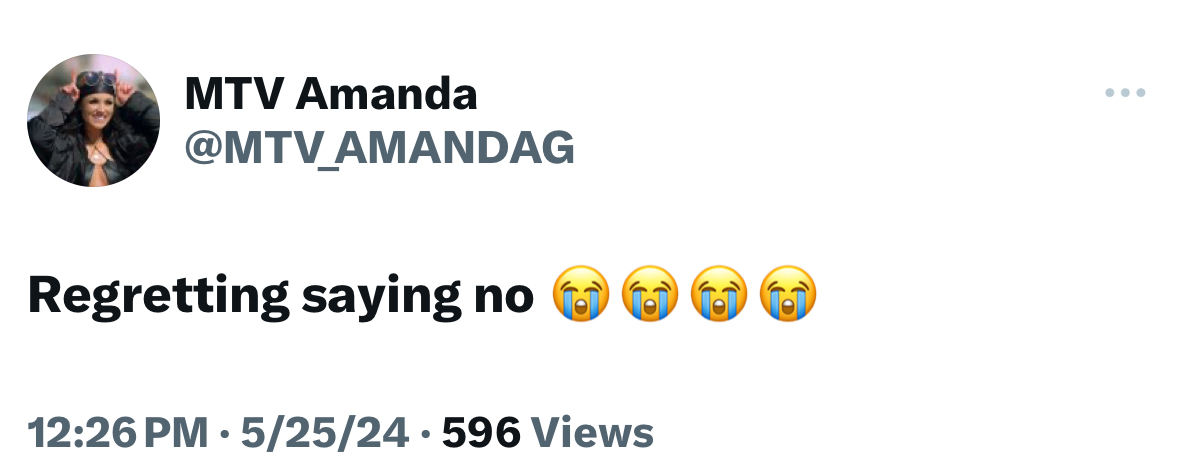Click the third crying face emoji
This screenshot has height=473, width=1179.
point(719,294)
